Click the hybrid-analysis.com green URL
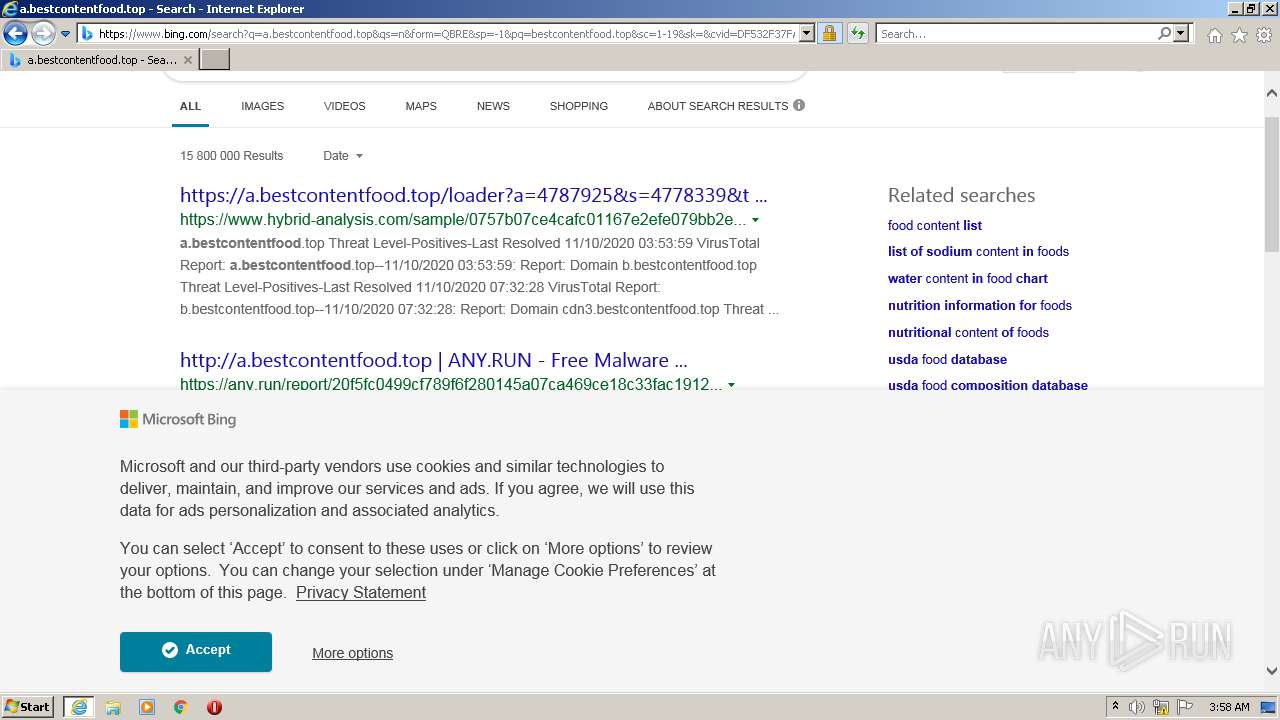The width and height of the screenshot is (1280, 720). pos(463,220)
